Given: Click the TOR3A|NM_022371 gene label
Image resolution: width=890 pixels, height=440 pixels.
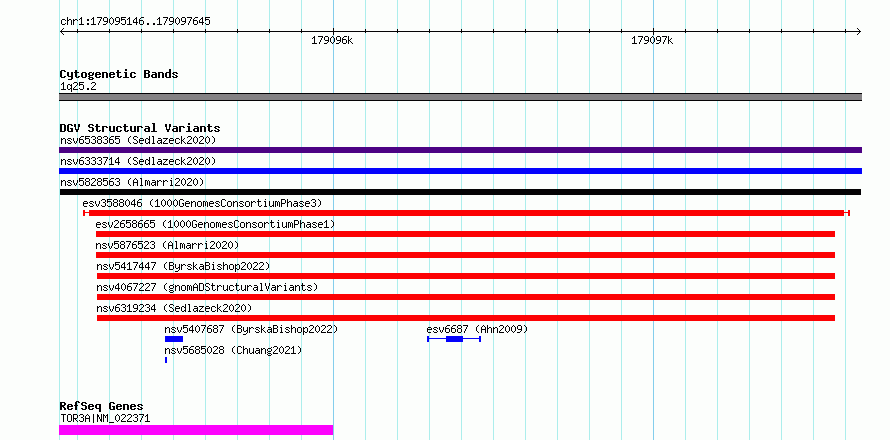Looking at the screenshot, I should pos(105,419).
